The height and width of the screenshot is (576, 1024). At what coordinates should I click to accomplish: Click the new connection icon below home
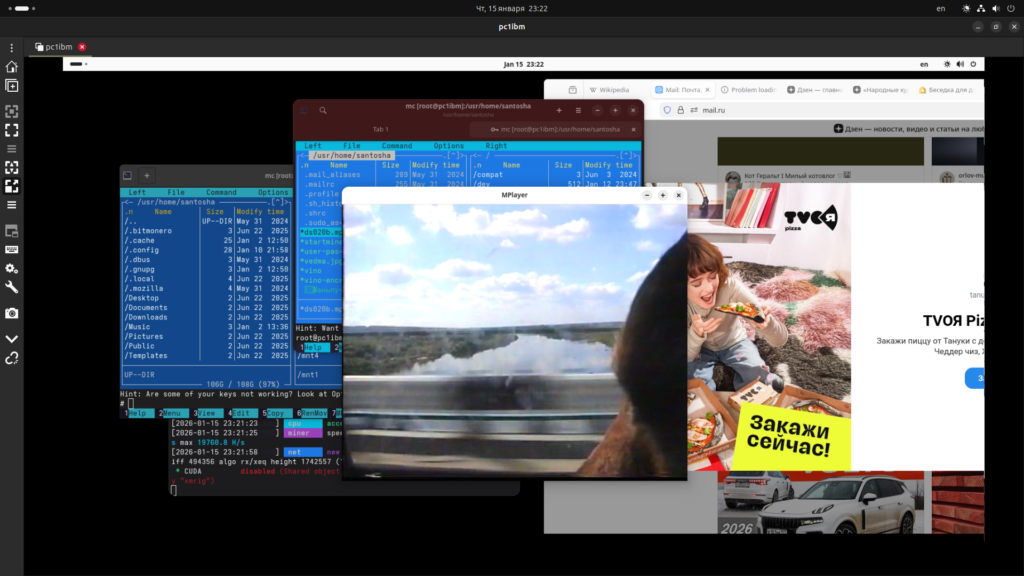pyautogui.click(x=12, y=86)
